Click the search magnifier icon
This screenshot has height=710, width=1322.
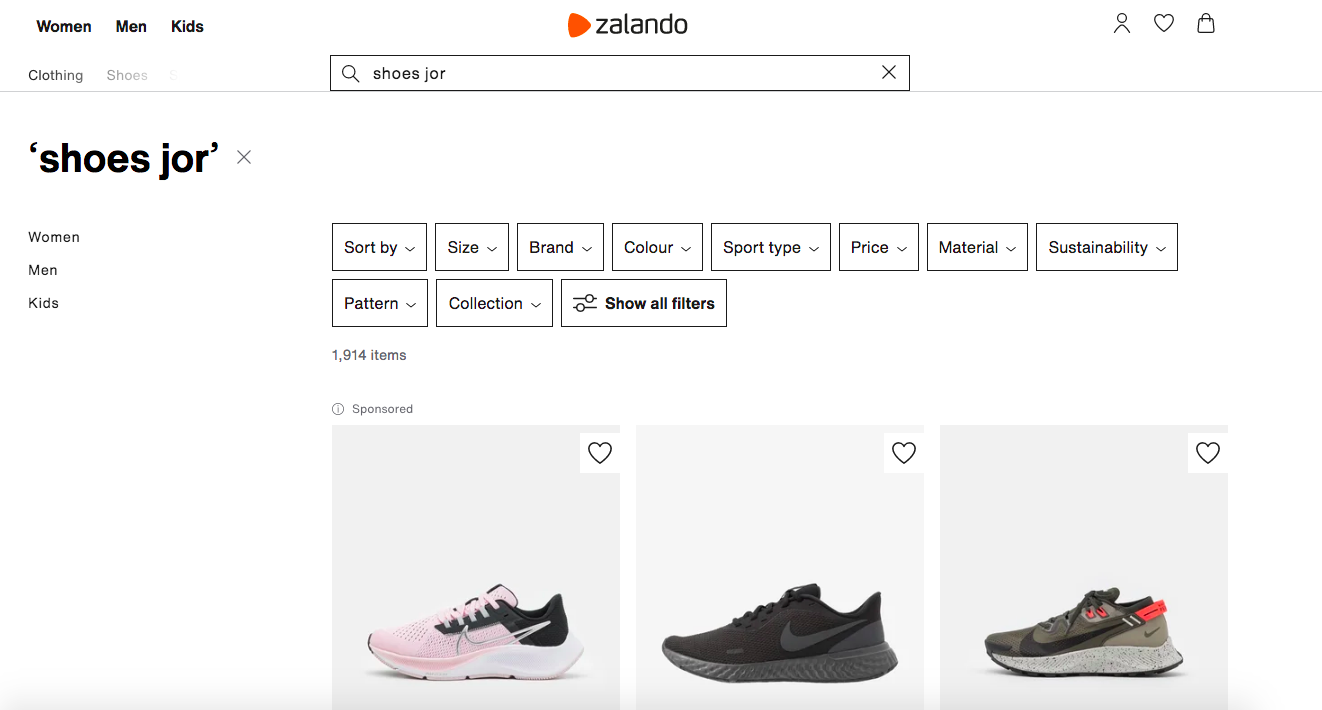tap(351, 73)
